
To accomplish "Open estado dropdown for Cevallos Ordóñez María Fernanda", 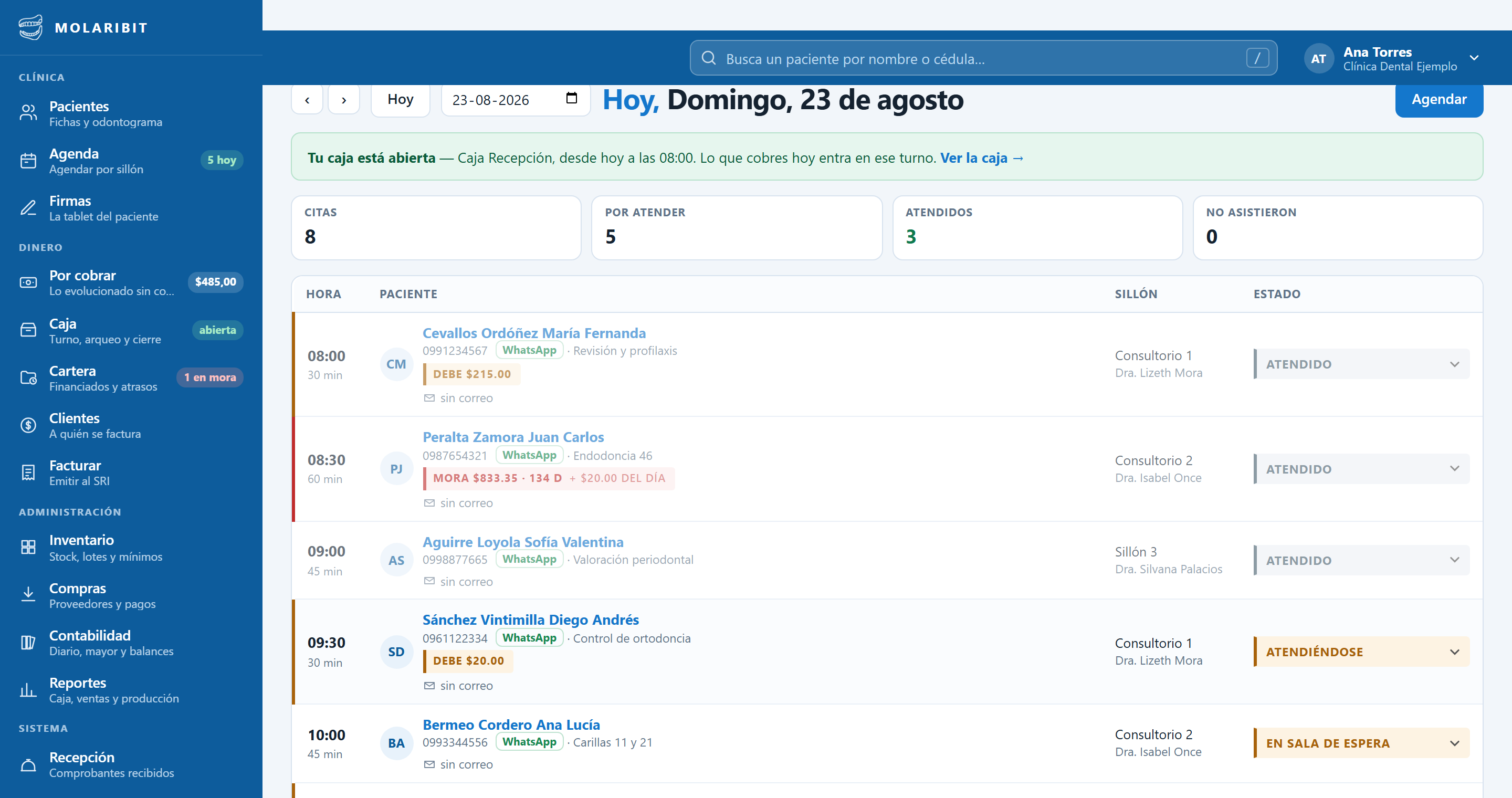I will click(1361, 364).
